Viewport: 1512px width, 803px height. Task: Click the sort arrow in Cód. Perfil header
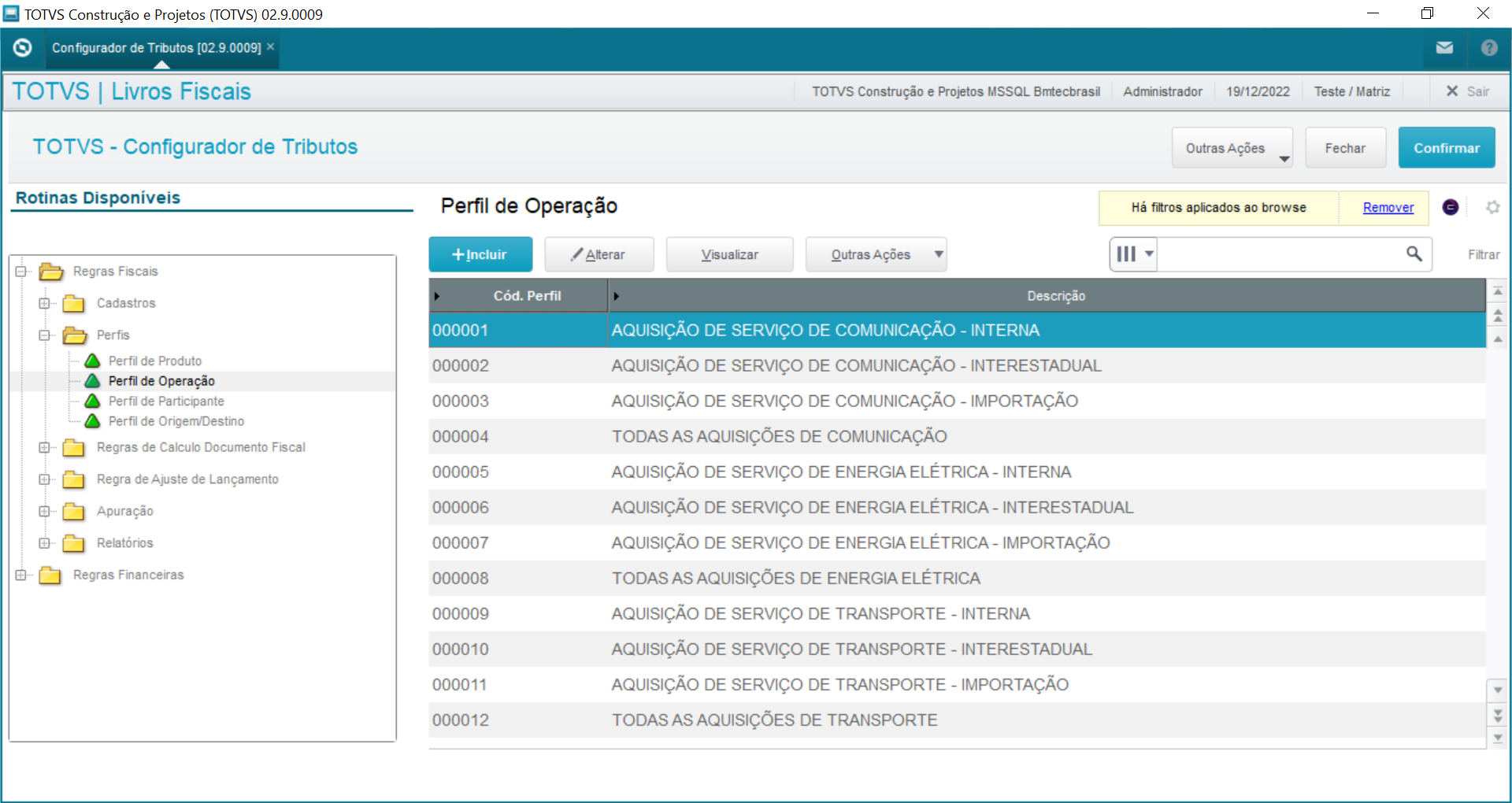pyautogui.click(x=437, y=296)
